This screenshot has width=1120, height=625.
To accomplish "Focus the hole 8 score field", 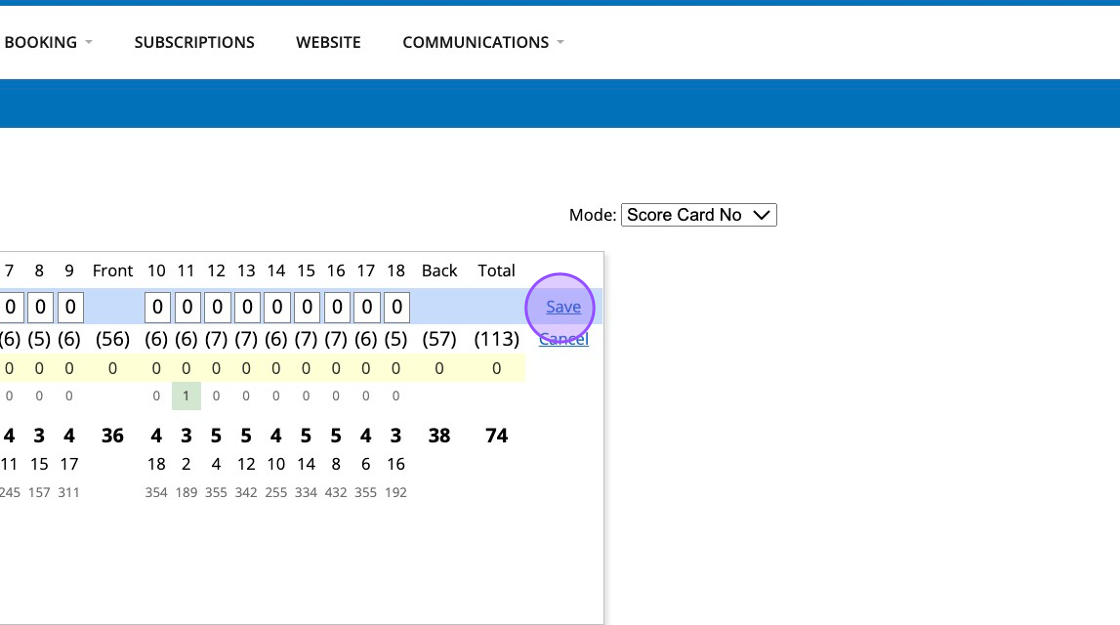I will [40, 307].
